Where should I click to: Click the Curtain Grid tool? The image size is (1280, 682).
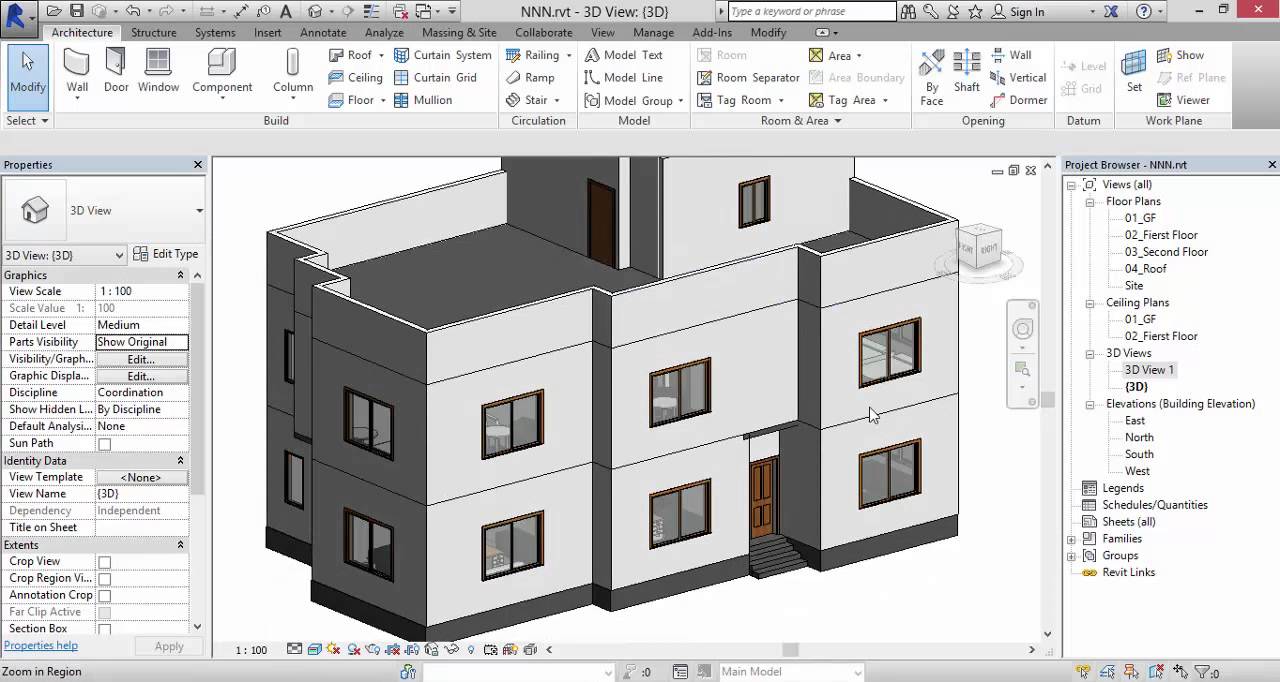(x=435, y=77)
